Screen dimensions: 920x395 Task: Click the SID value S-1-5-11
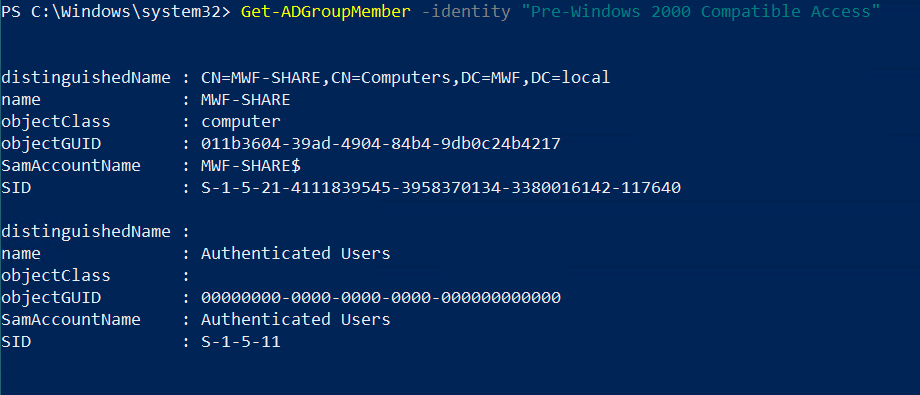241,342
